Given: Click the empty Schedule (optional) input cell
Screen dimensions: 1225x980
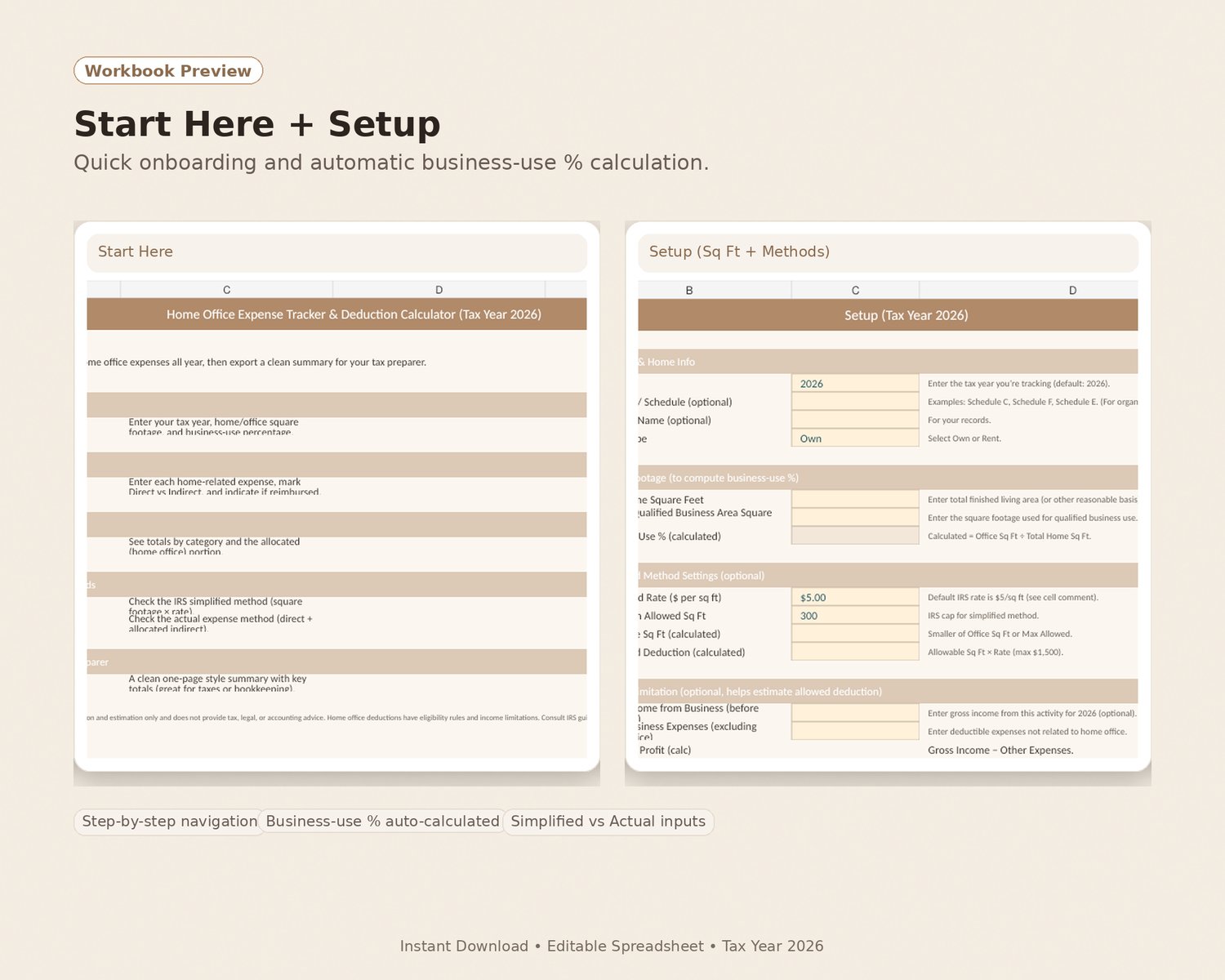Looking at the screenshot, I should coord(855,402).
